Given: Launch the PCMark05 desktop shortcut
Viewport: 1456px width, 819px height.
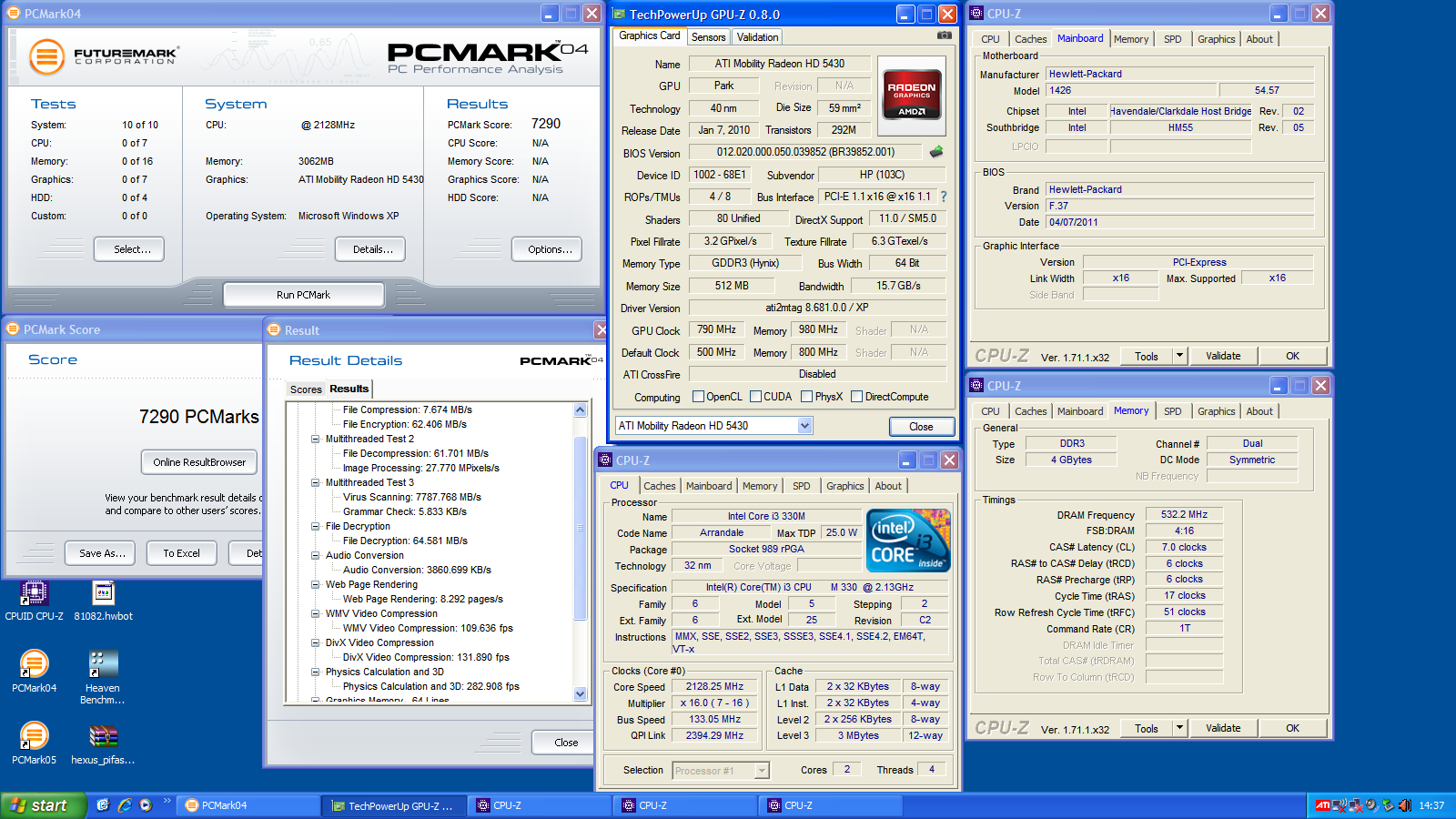Looking at the screenshot, I should pyautogui.click(x=34, y=743).
